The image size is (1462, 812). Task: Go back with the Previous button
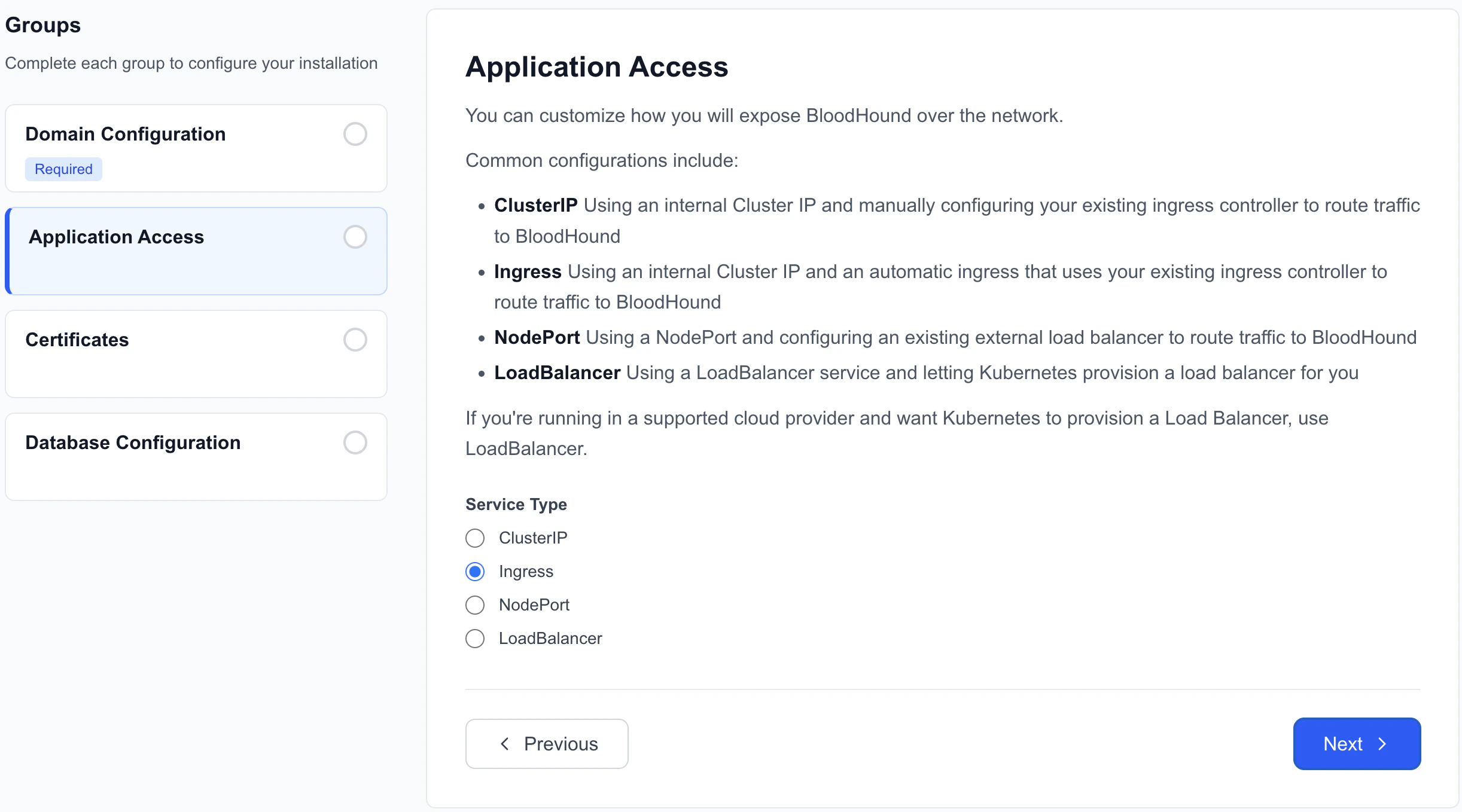(x=547, y=744)
